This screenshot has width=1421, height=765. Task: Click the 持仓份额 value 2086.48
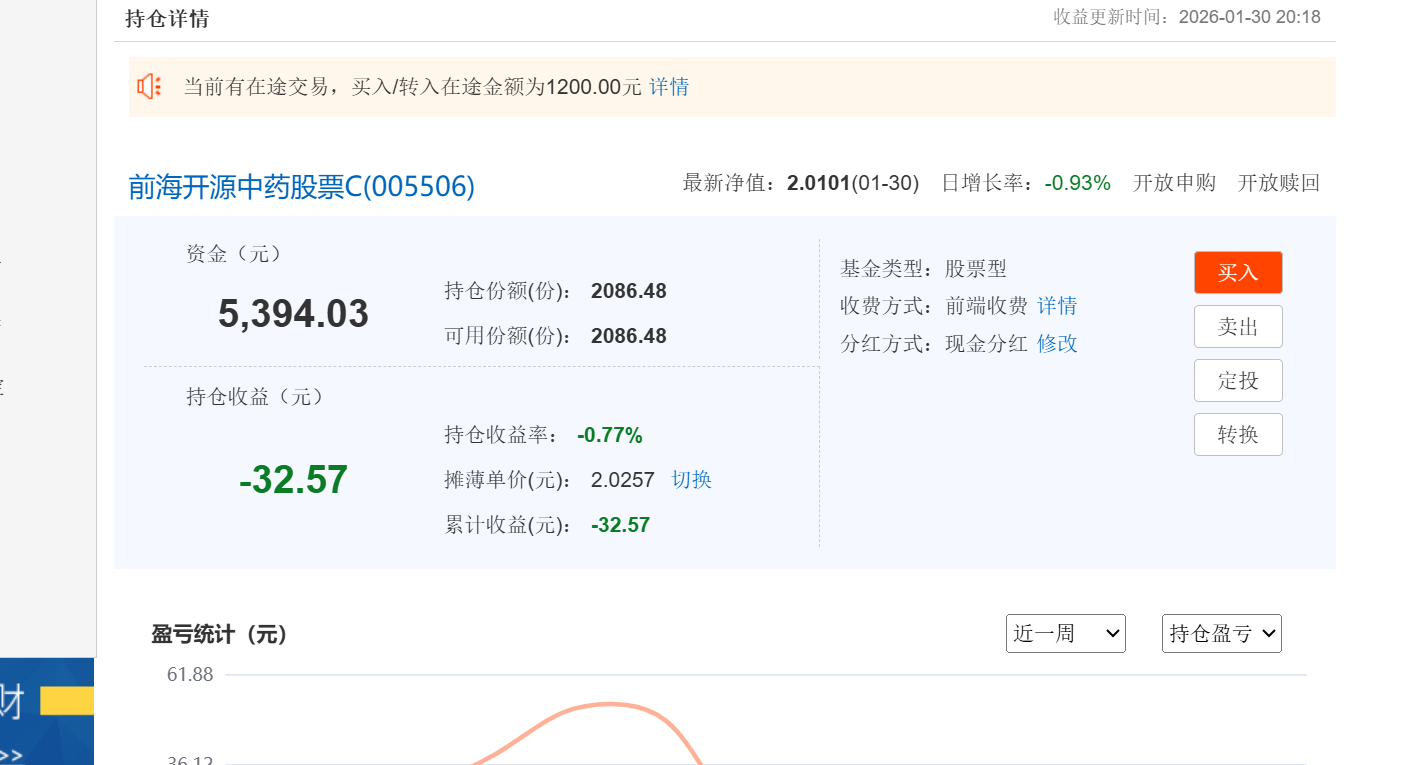[629, 291]
